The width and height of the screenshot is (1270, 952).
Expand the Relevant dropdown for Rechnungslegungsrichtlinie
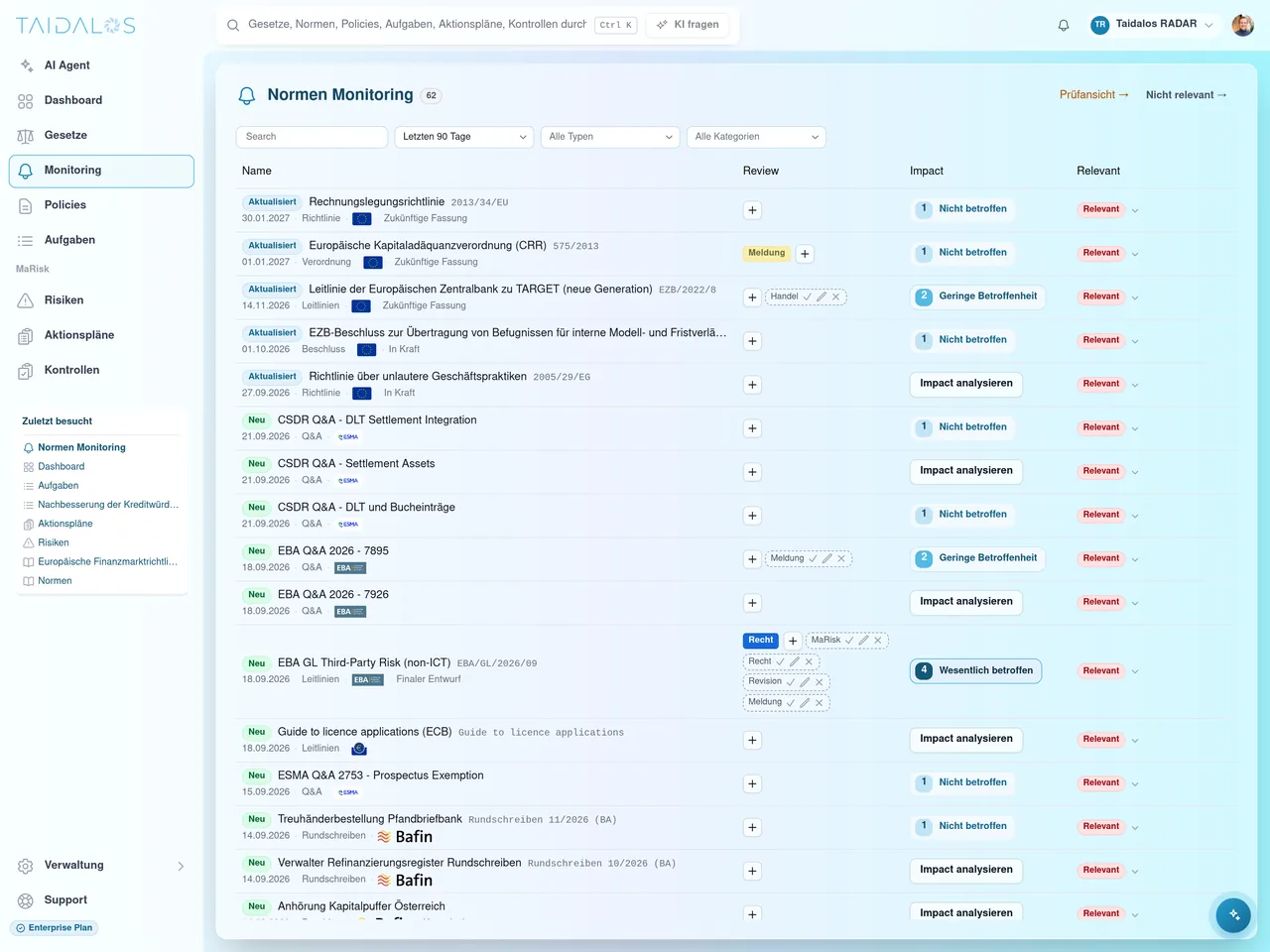click(x=1135, y=210)
